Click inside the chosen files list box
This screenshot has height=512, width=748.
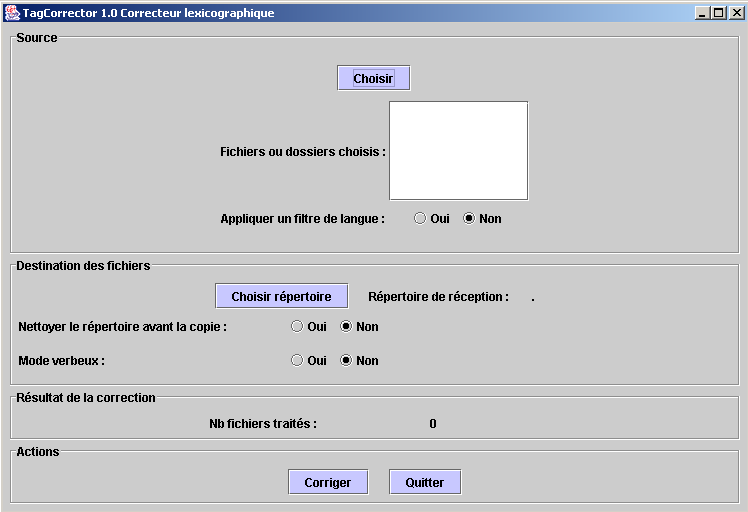[458, 150]
